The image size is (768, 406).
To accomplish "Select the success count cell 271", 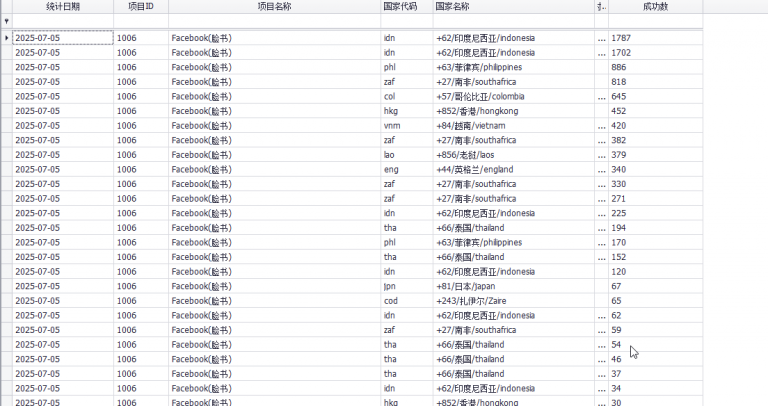I will pos(656,198).
